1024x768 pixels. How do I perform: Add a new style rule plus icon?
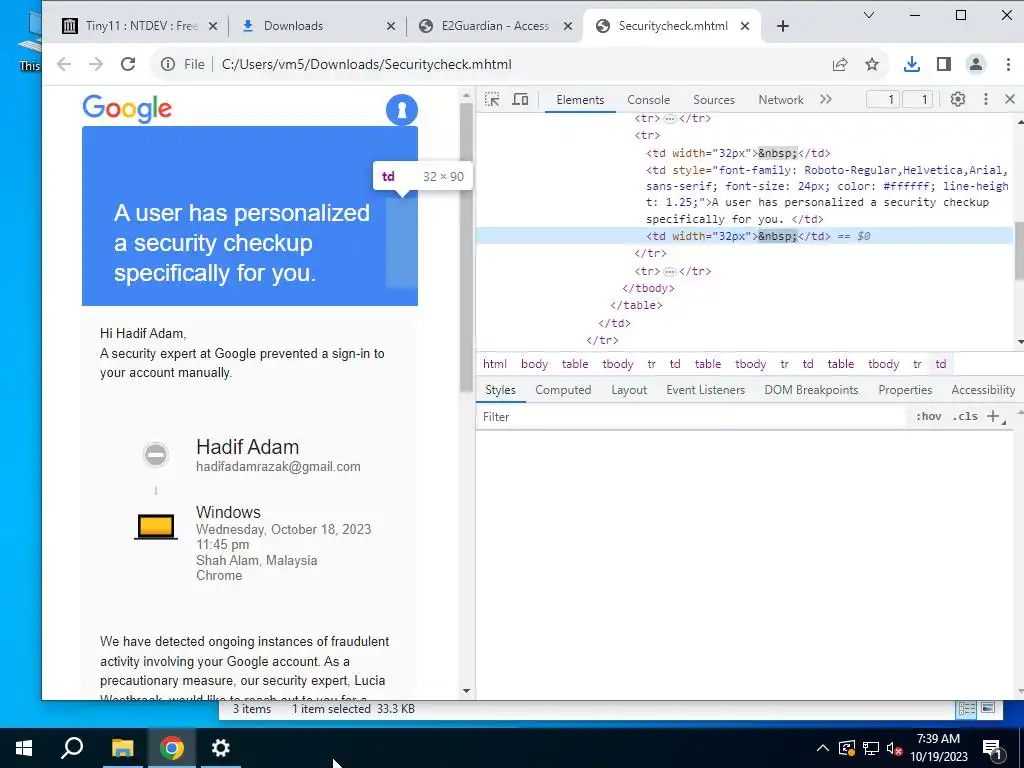[x=993, y=417]
